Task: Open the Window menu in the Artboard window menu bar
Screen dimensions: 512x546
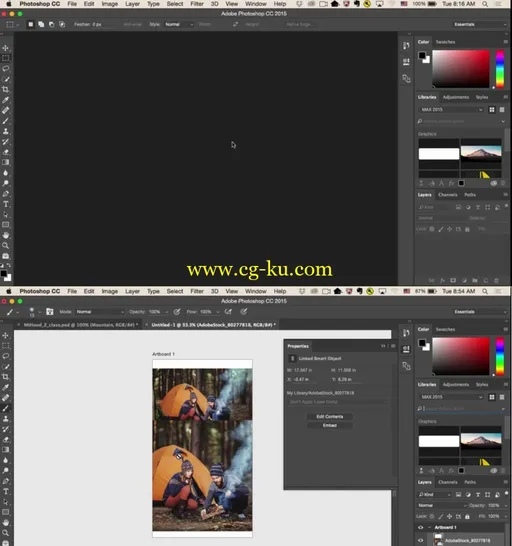Action: (256, 291)
